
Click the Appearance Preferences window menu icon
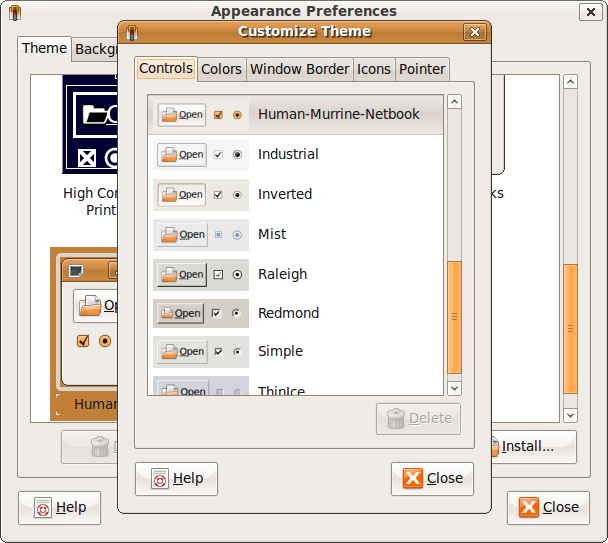(x=15, y=12)
